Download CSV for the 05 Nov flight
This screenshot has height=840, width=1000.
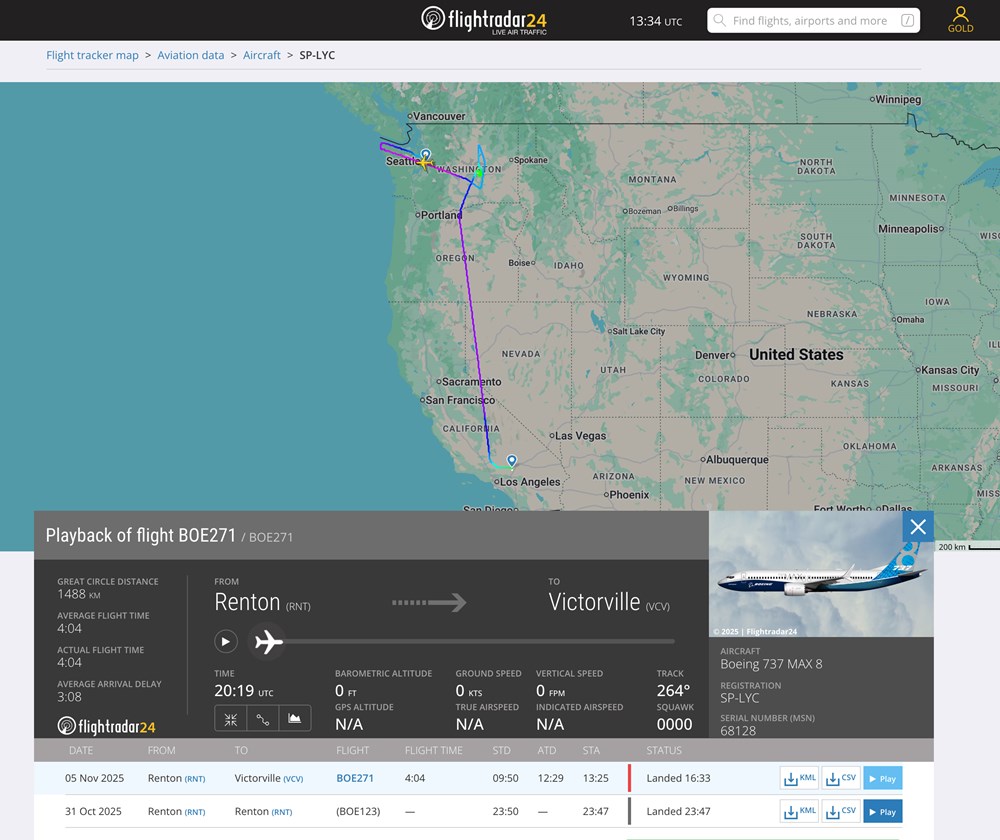tap(841, 778)
